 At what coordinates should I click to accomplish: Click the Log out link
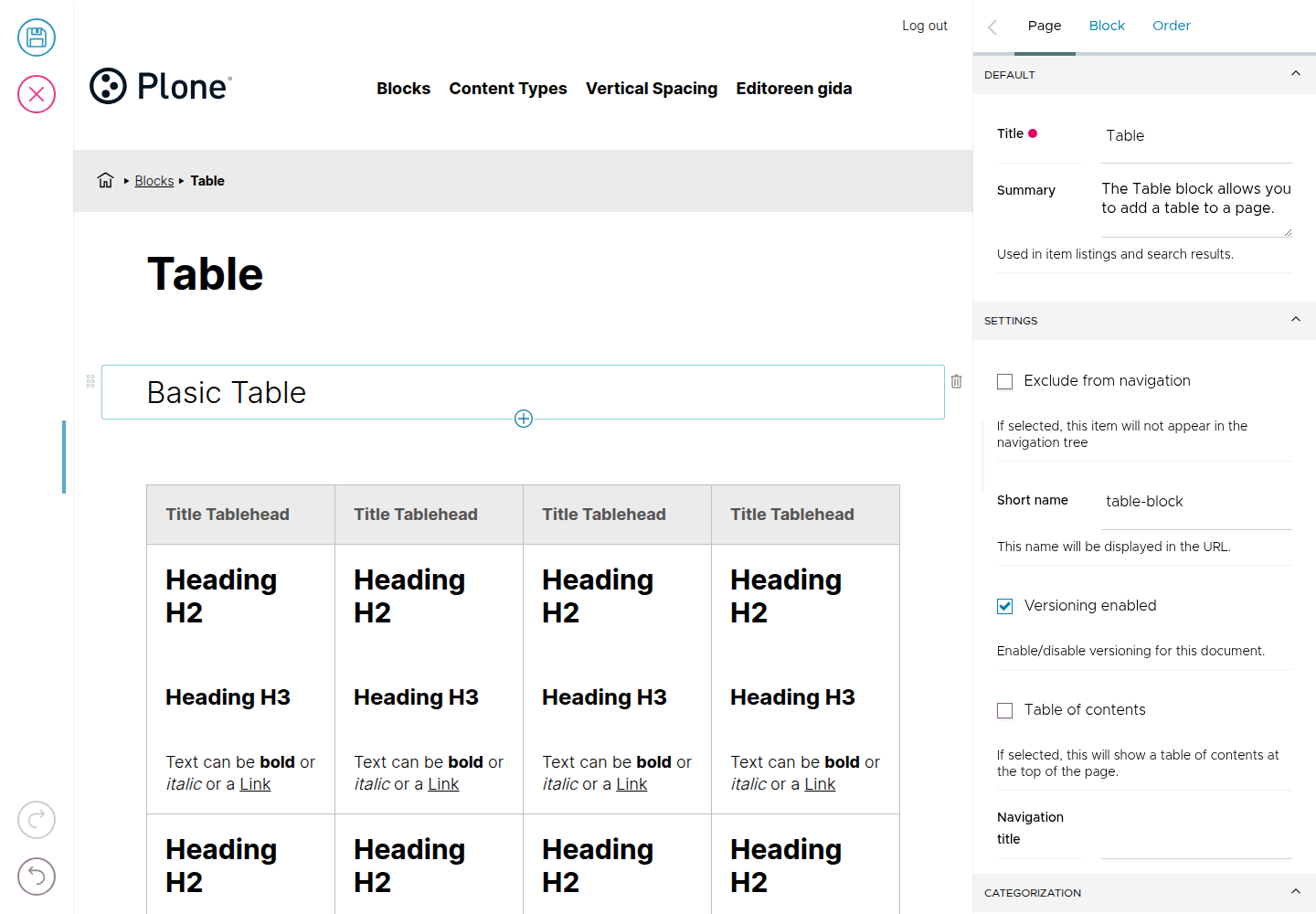point(925,26)
